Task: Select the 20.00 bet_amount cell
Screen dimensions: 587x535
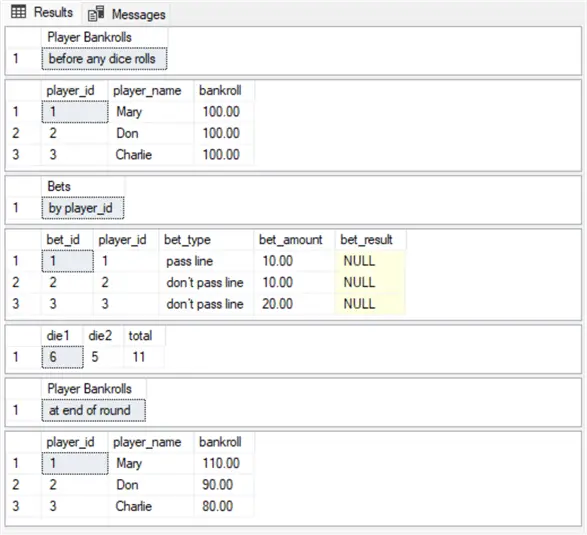Action: [294, 304]
